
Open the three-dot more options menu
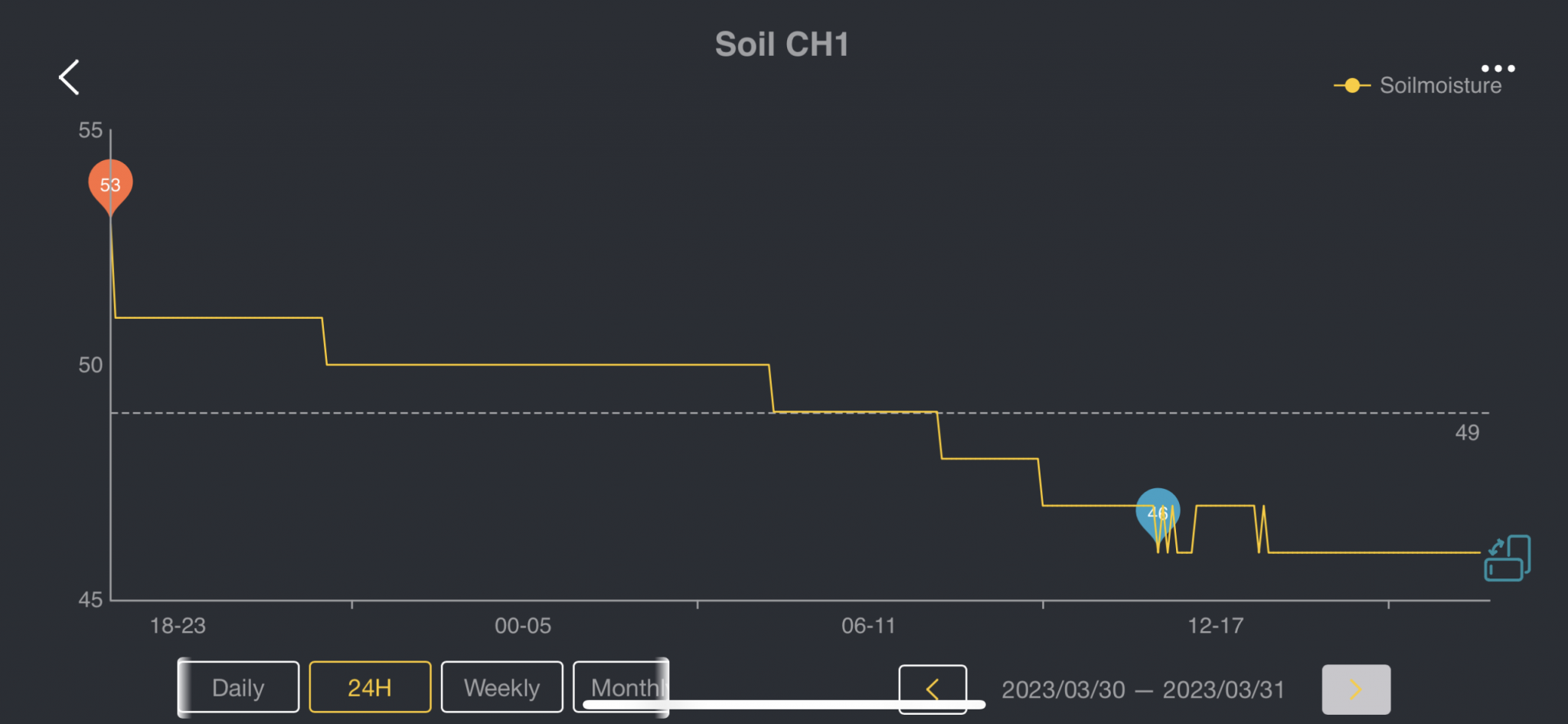[1498, 68]
